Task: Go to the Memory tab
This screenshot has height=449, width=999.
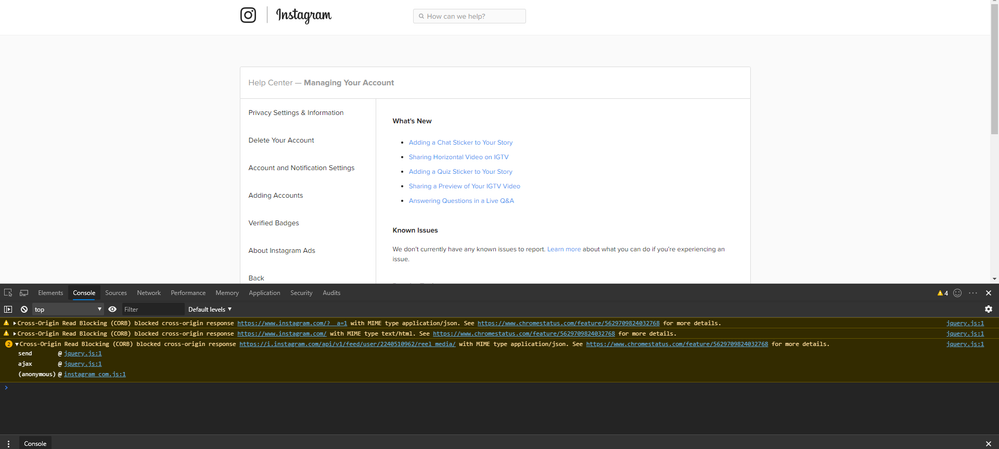Action: click(x=227, y=293)
